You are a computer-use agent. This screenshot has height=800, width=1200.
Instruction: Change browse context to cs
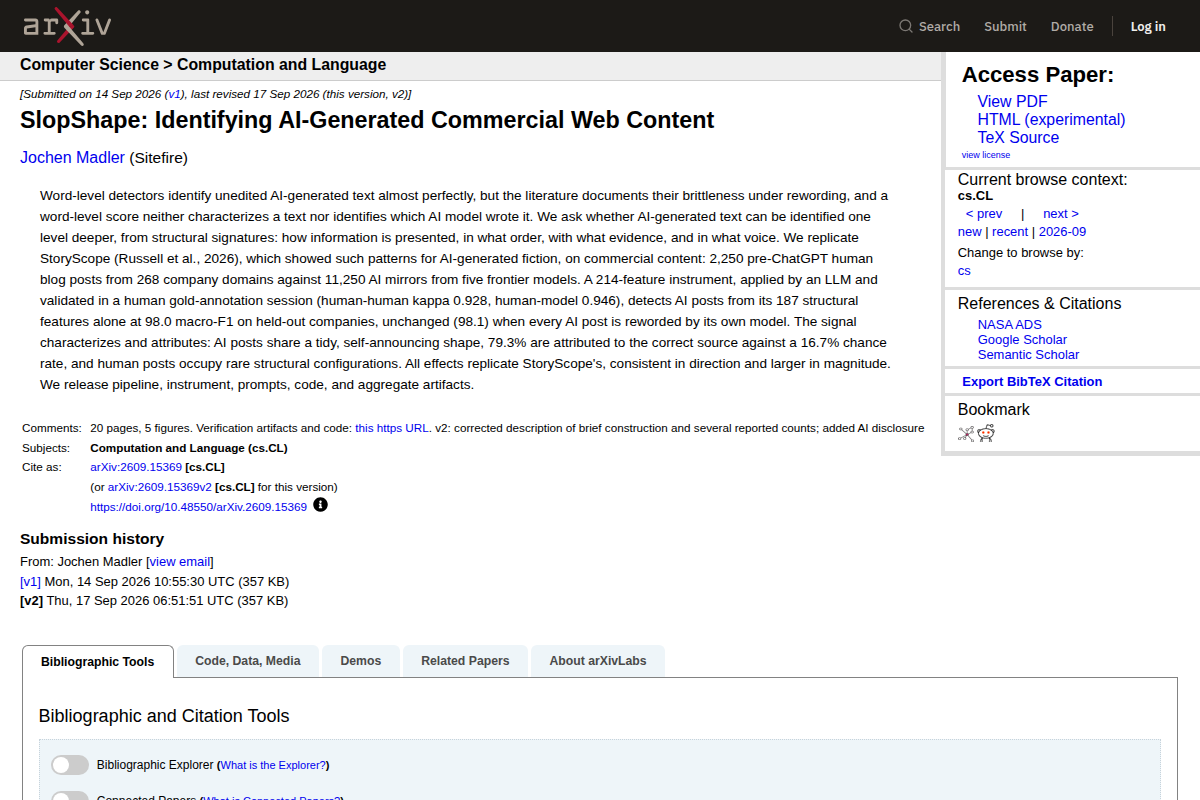[964, 270]
